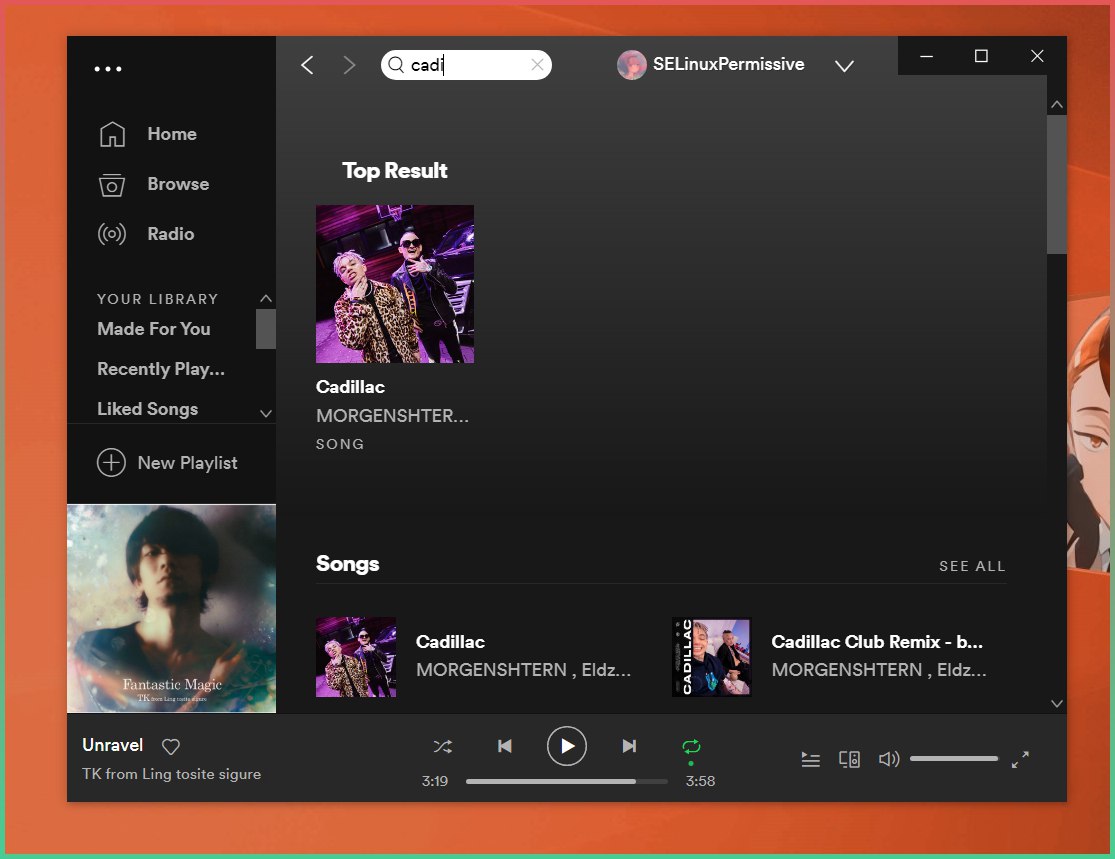Enter full screen with expand arrows icon

click(1020, 759)
